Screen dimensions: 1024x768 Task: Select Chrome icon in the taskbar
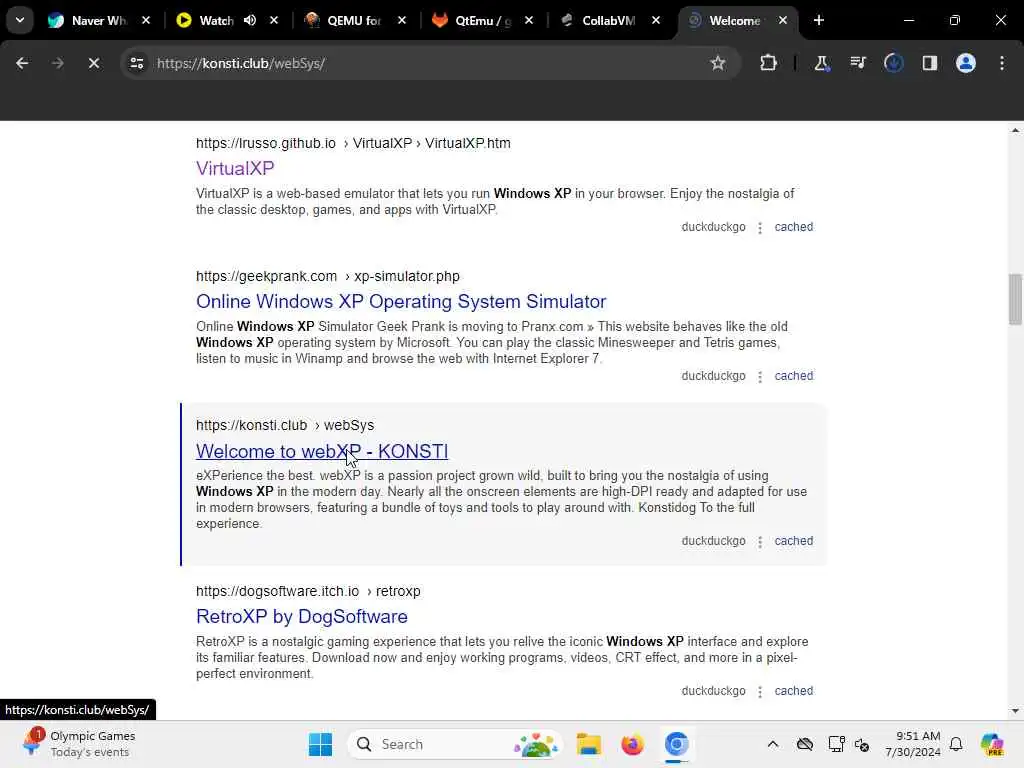click(x=677, y=744)
